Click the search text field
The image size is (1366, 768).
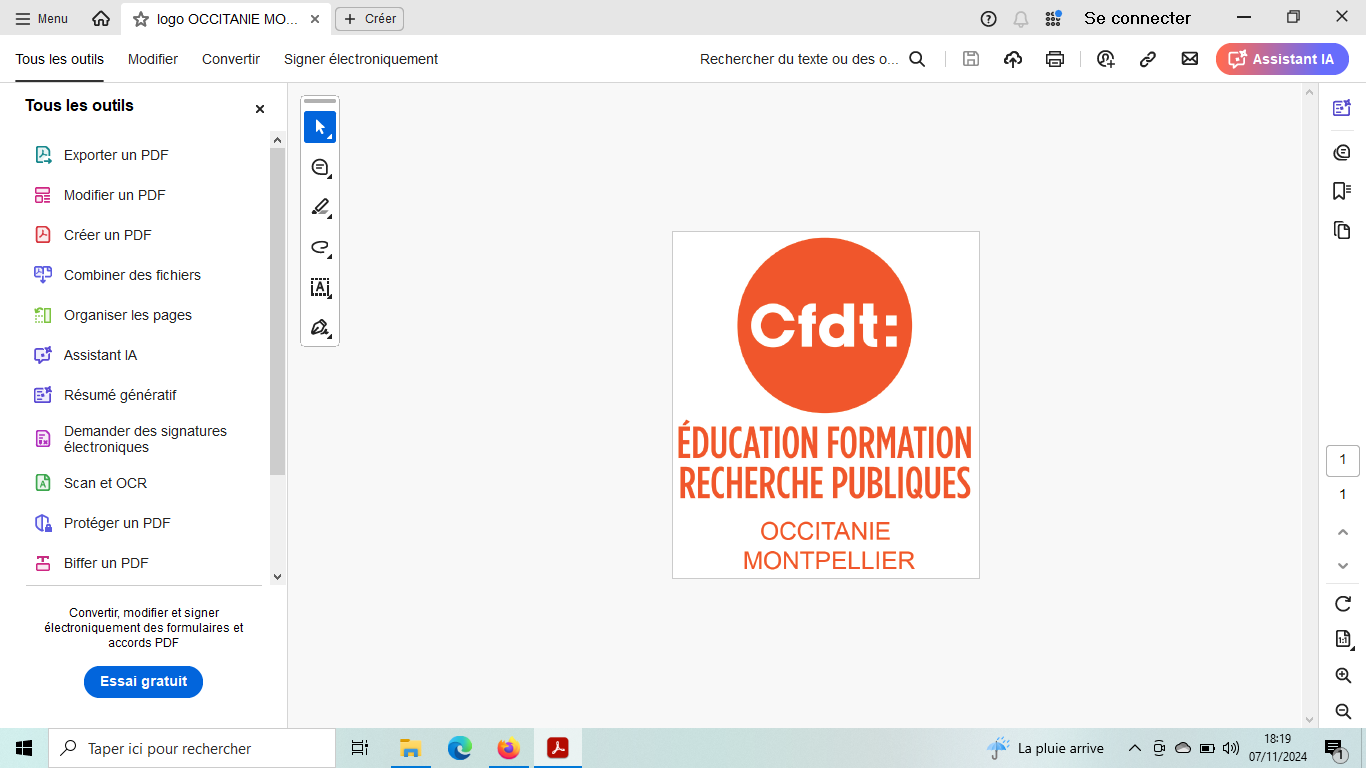point(799,59)
